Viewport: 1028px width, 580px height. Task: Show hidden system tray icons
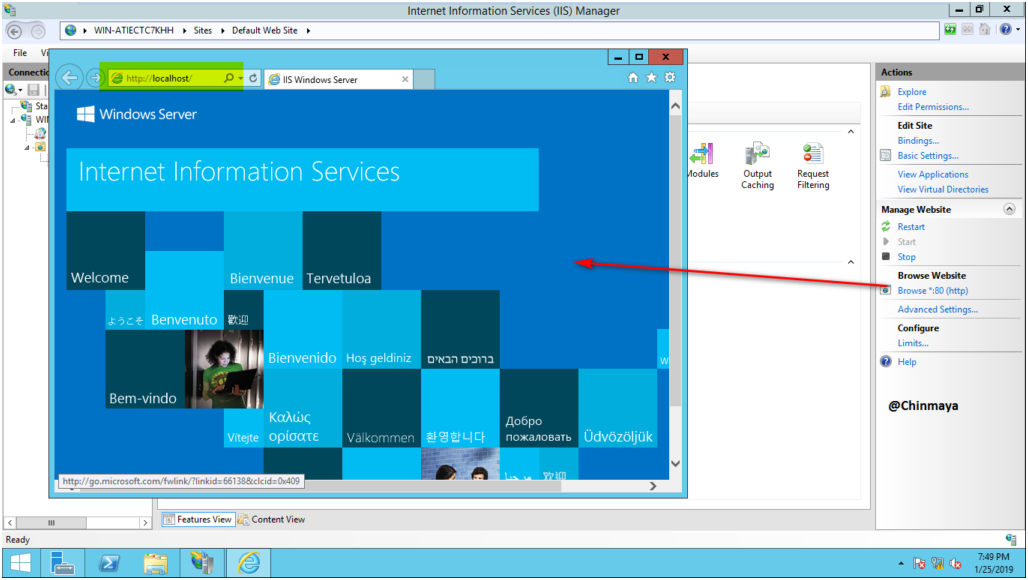coord(901,564)
